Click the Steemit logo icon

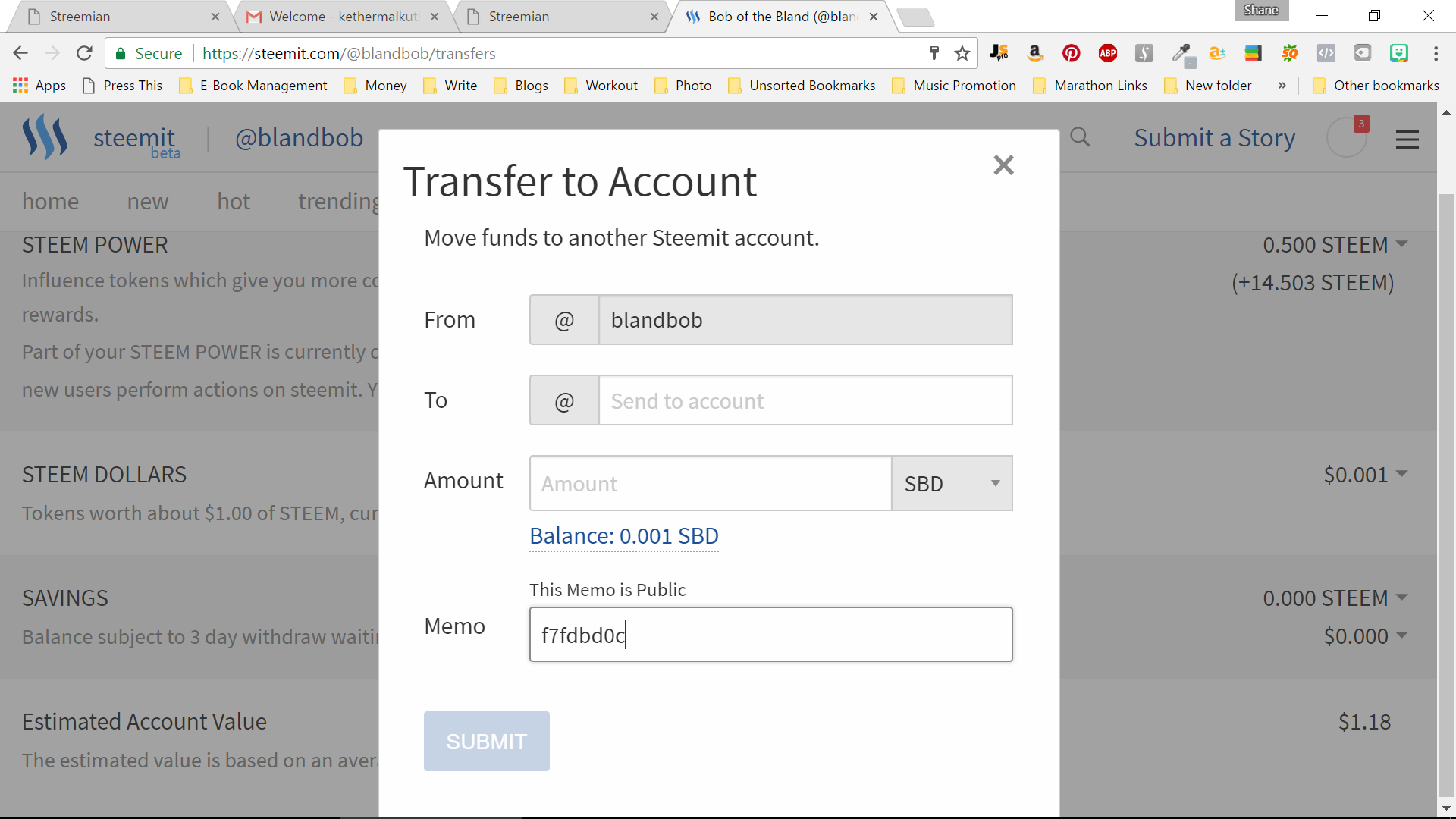pyautogui.click(x=45, y=137)
